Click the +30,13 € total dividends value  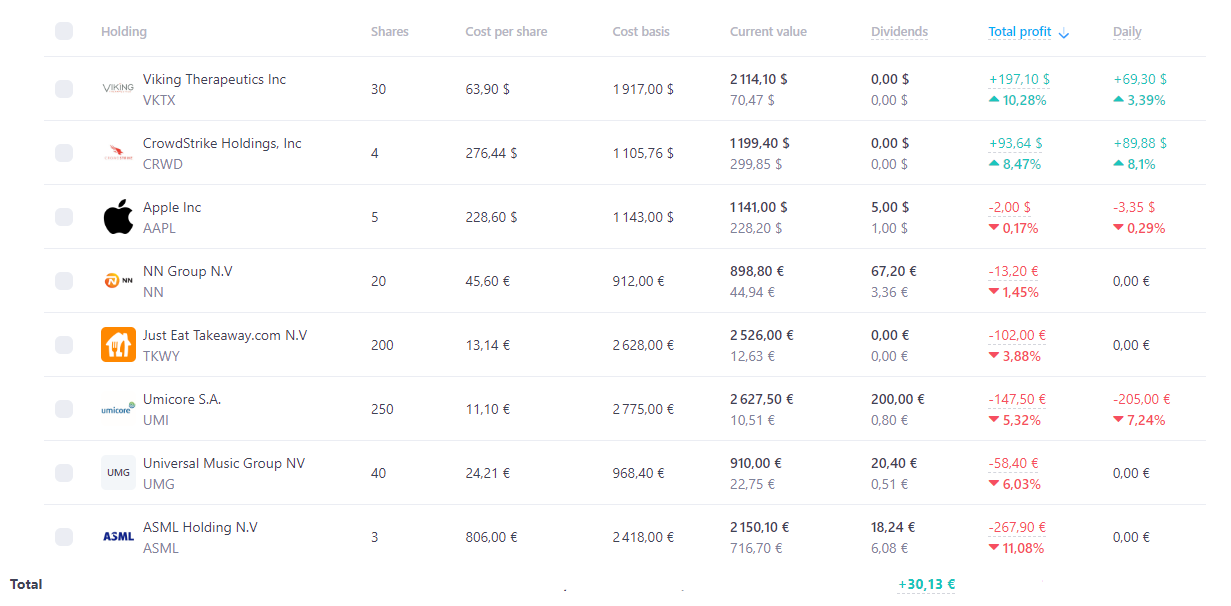[x=926, y=584]
